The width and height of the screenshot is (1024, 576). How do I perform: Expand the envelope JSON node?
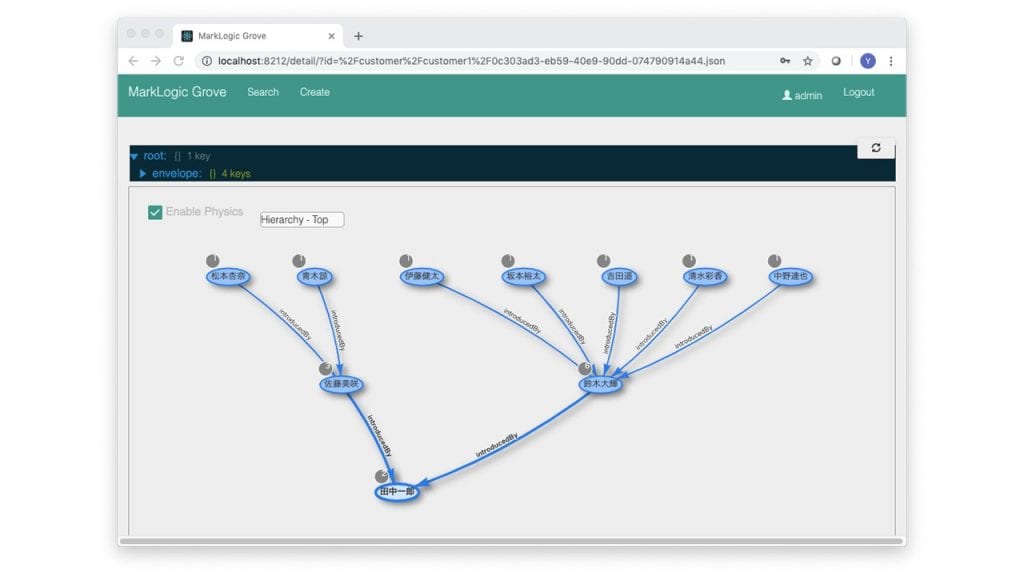[x=143, y=174]
